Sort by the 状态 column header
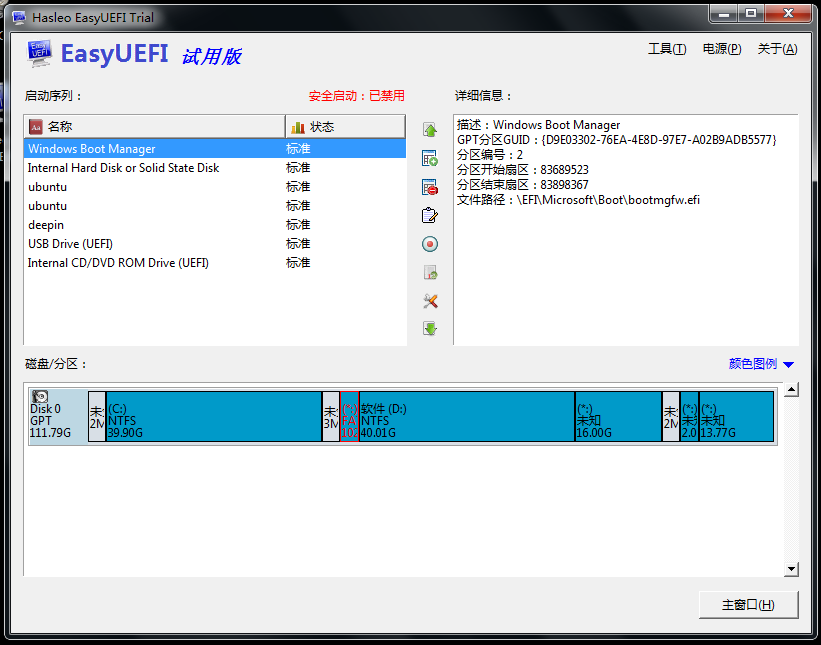 [x=346, y=127]
